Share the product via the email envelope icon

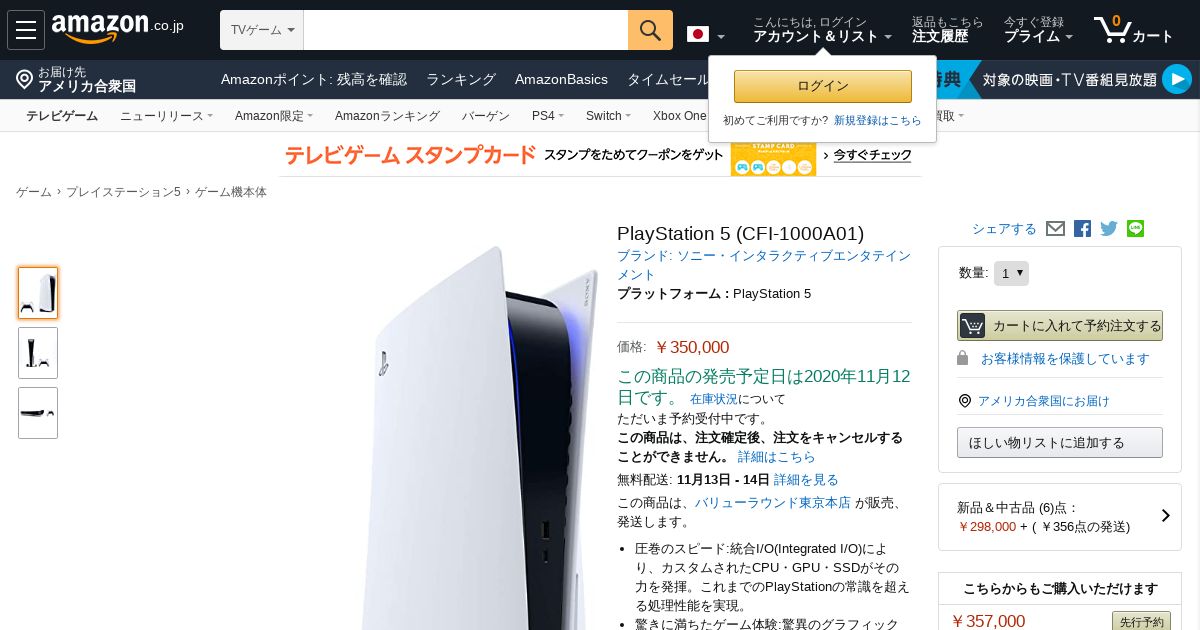coord(1055,229)
